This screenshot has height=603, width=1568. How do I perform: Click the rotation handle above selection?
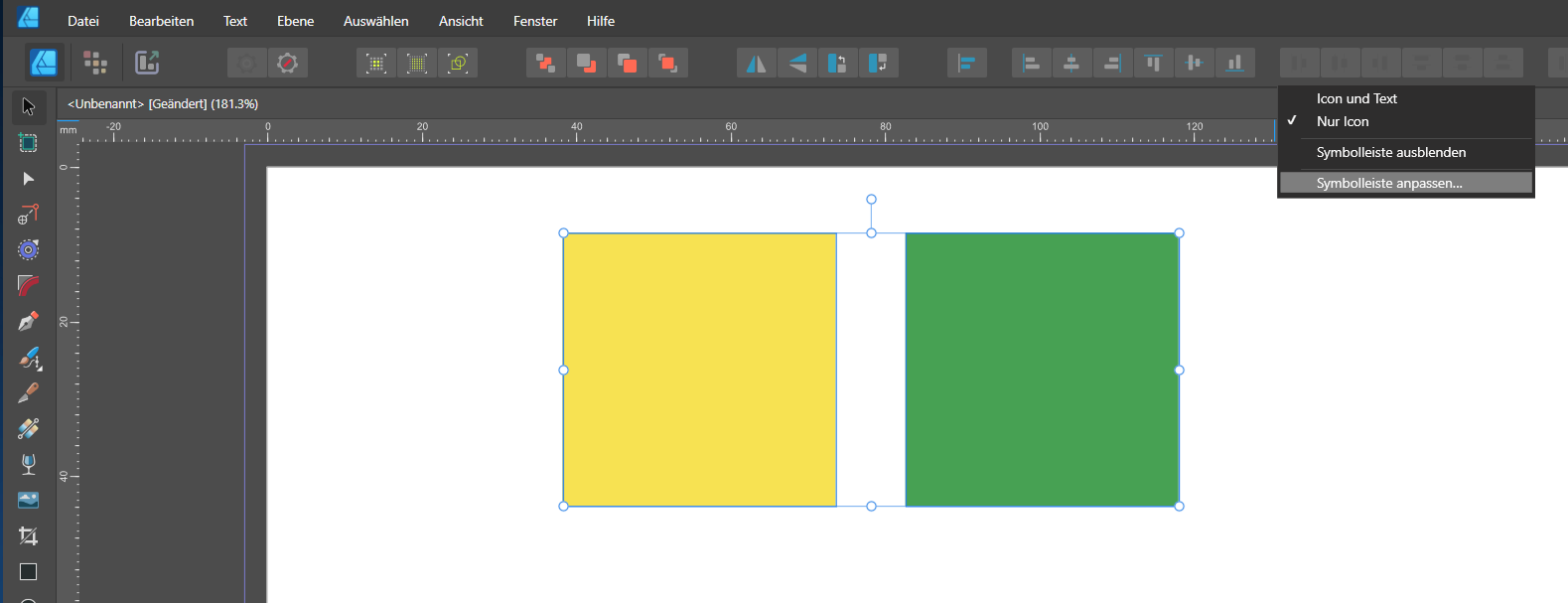point(871,200)
